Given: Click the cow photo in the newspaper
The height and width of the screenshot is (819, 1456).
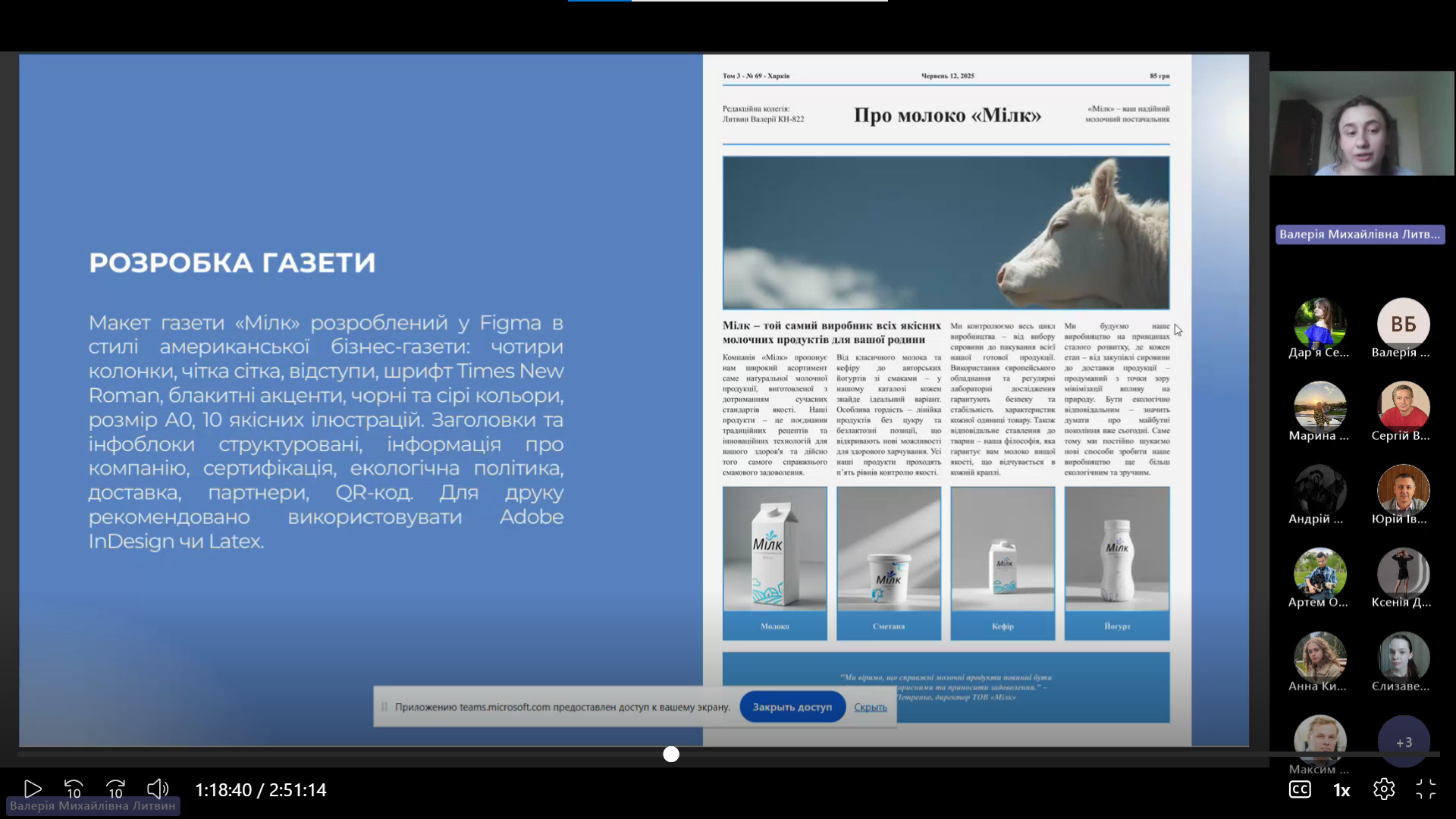Looking at the screenshot, I should (946, 233).
